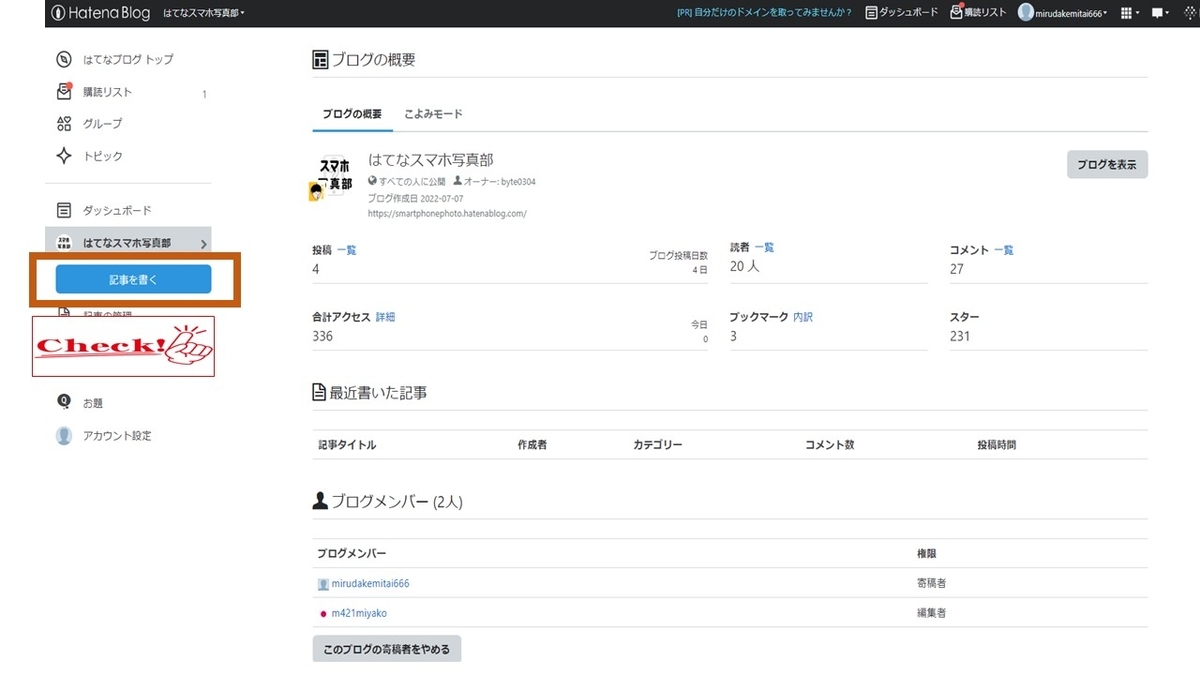Screen dimensions: 1200x675
Task: Switch to the こよみモード tab
Action: 433,114
